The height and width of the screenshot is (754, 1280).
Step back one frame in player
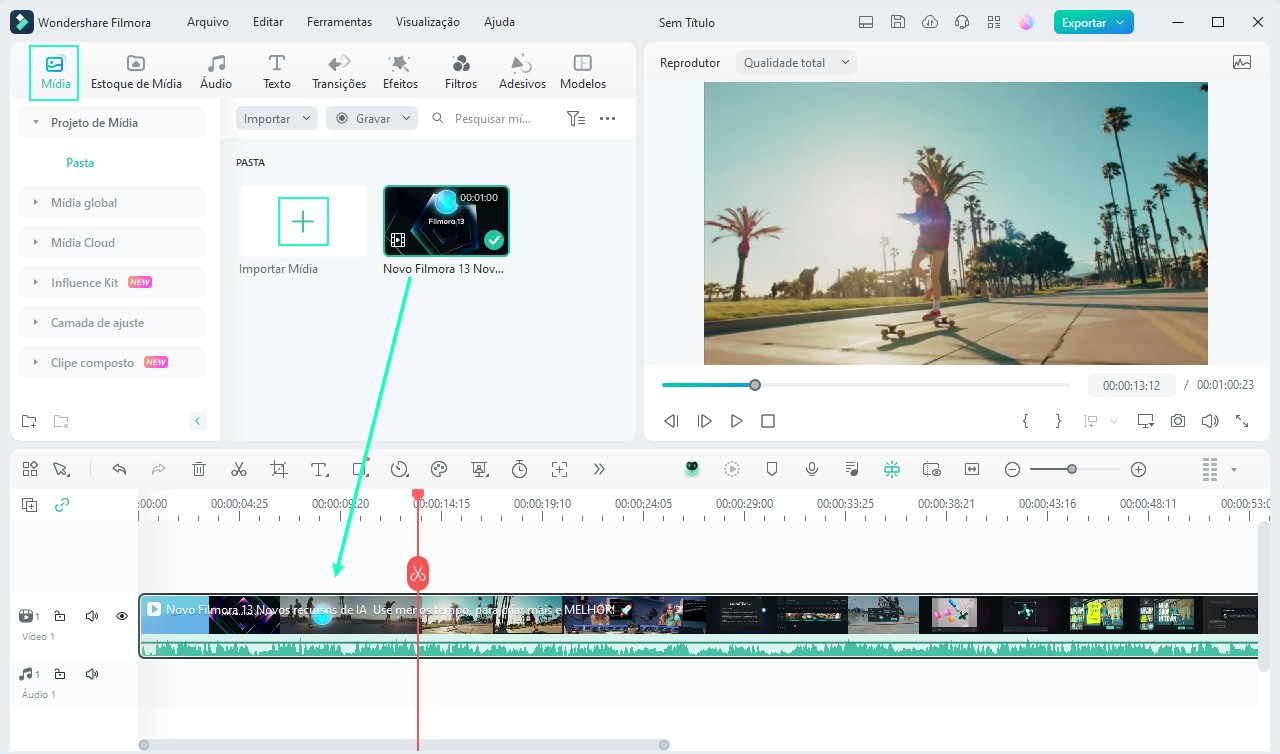(672, 421)
